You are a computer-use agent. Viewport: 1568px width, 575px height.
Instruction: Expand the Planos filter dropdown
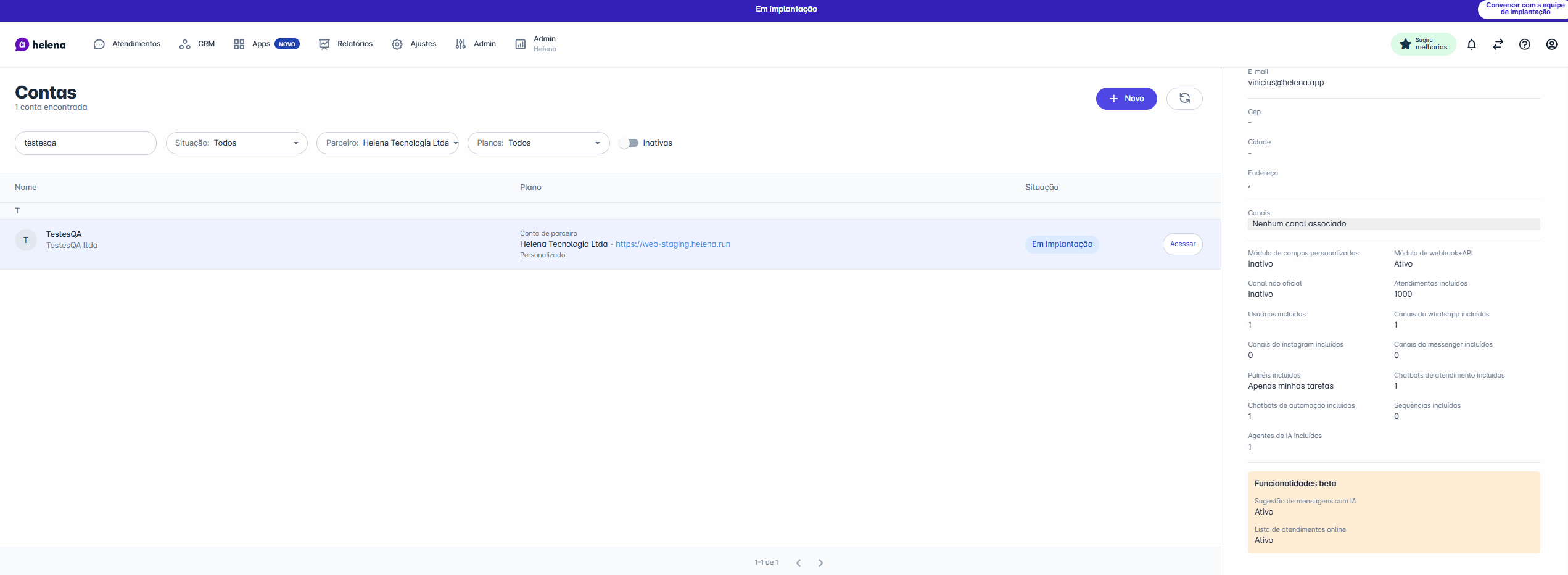[x=538, y=143]
